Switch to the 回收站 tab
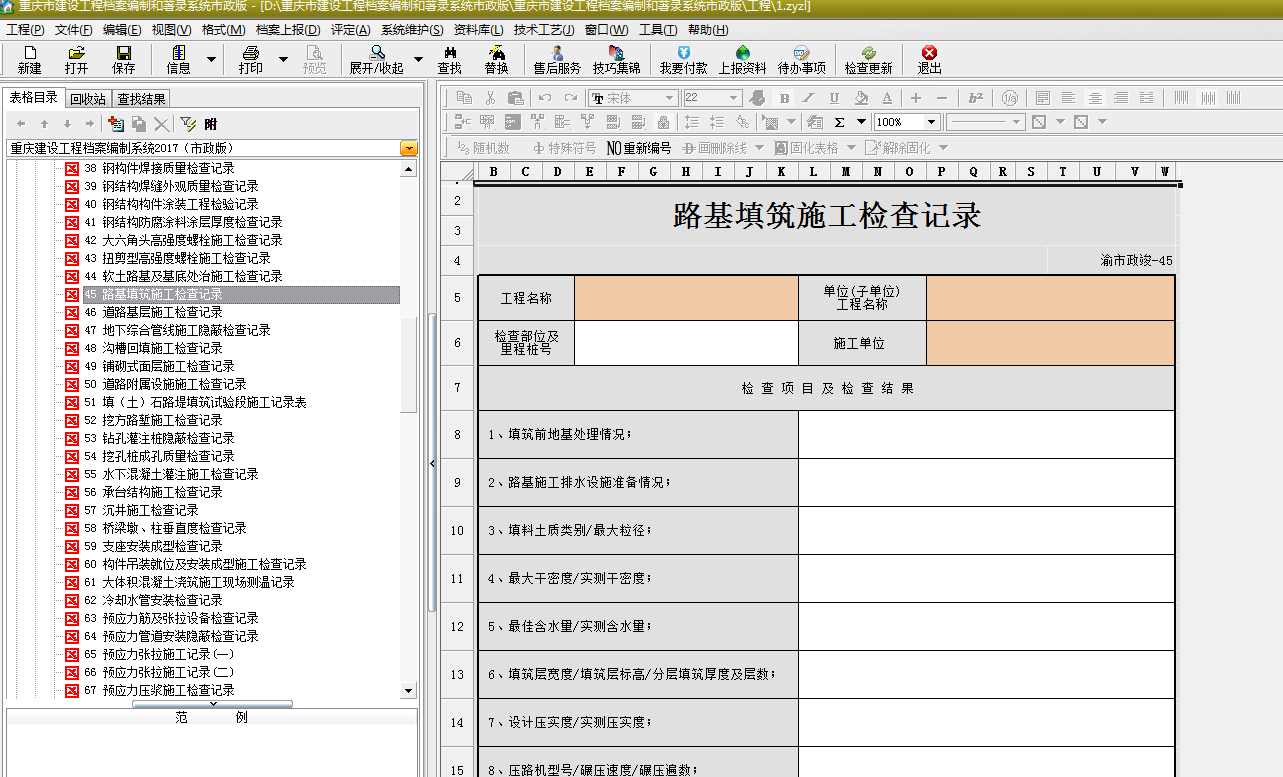This screenshot has width=1283, height=777. (x=88, y=99)
